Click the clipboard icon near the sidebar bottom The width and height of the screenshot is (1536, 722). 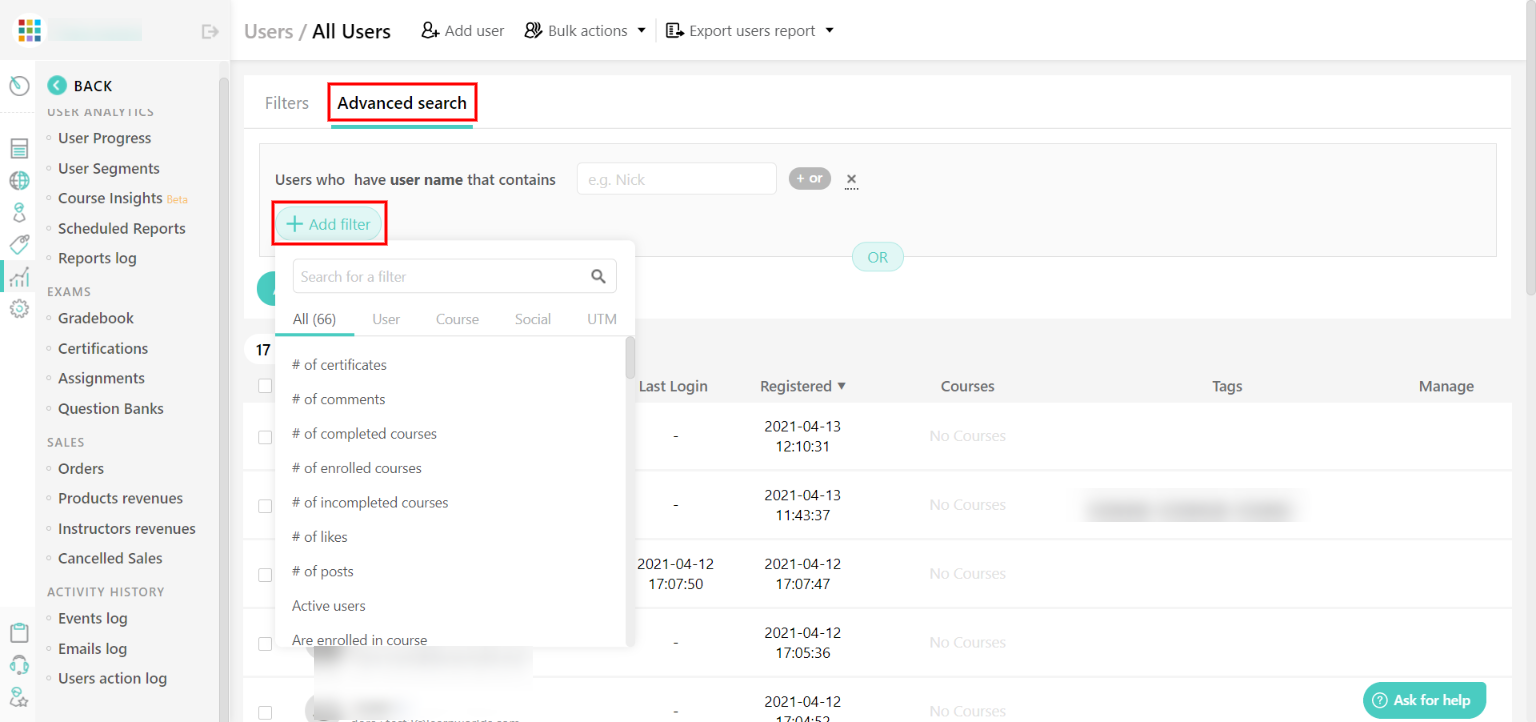[18, 632]
